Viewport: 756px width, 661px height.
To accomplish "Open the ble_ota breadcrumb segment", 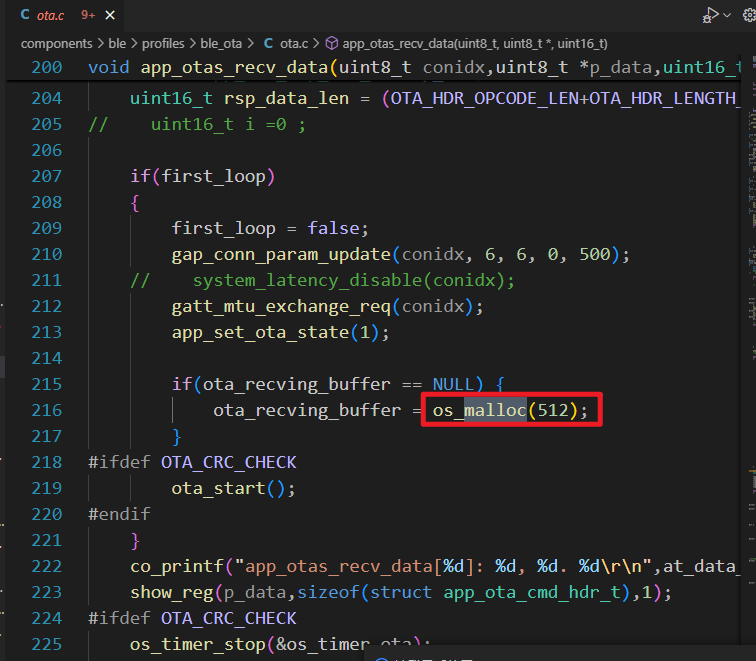I will tap(222, 44).
